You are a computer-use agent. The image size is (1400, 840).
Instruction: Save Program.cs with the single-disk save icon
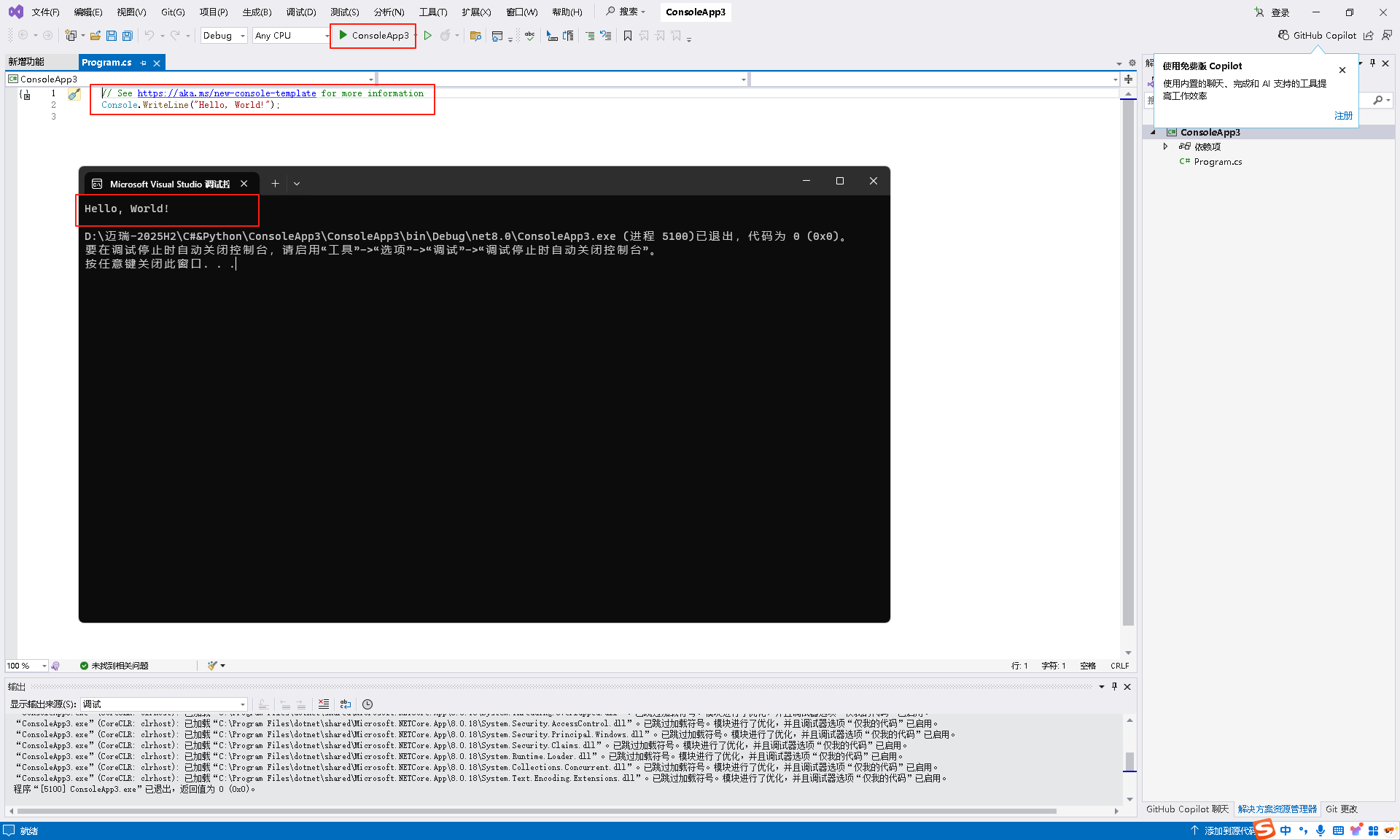[x=112, y=35]
